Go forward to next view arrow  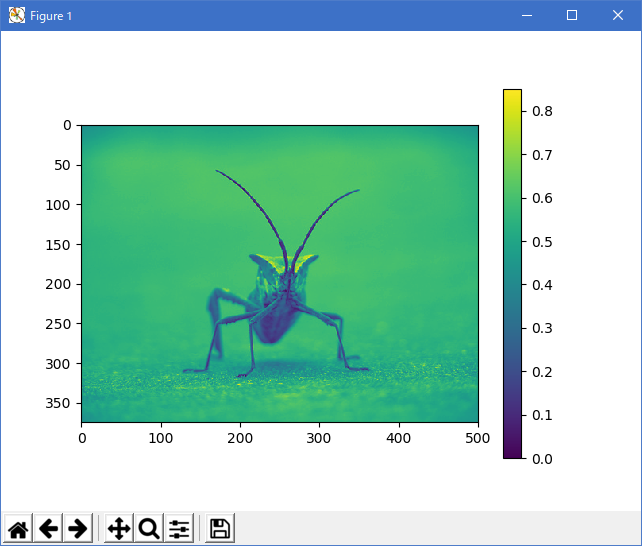coord(78,528)
